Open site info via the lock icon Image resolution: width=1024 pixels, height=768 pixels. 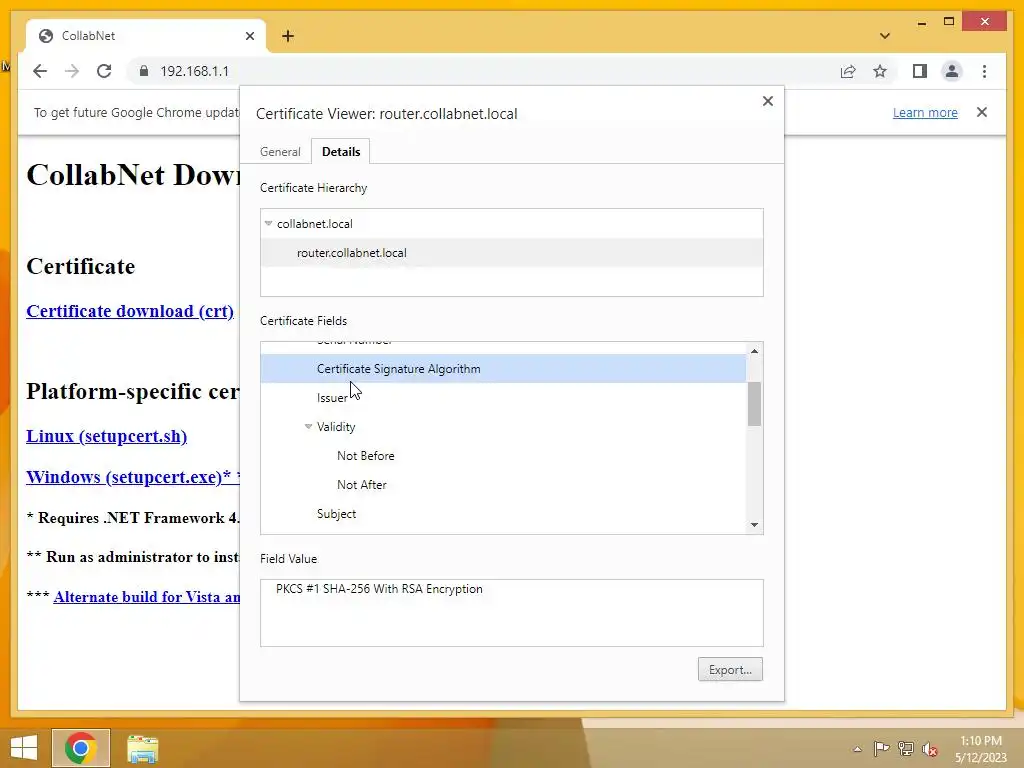click(x=144, y=71)
